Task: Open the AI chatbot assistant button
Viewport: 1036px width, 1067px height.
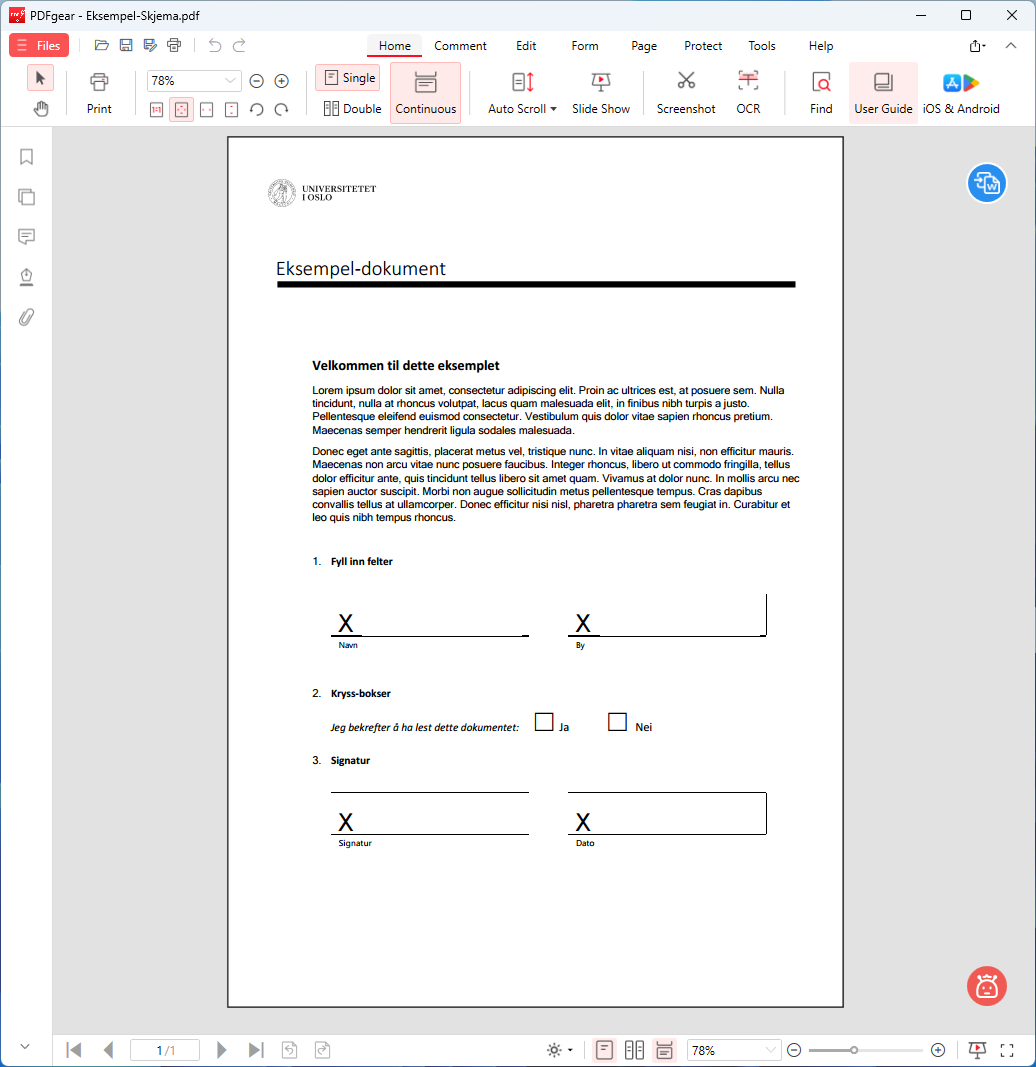Action: (x=986, y=986)
